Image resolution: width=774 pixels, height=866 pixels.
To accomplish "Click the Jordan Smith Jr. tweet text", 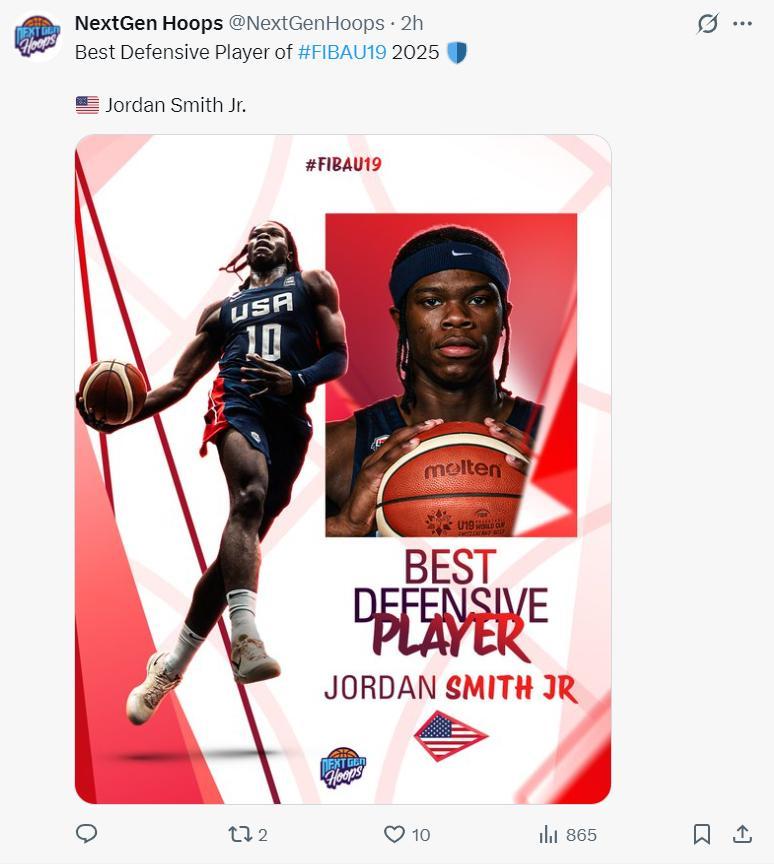I will 175,105.
